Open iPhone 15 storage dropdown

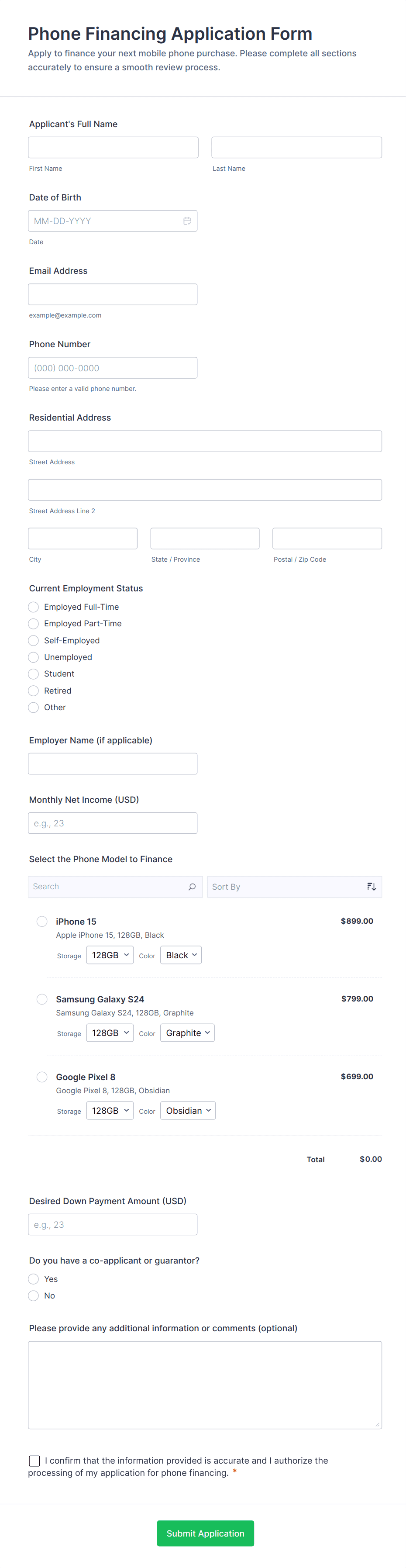110,955
